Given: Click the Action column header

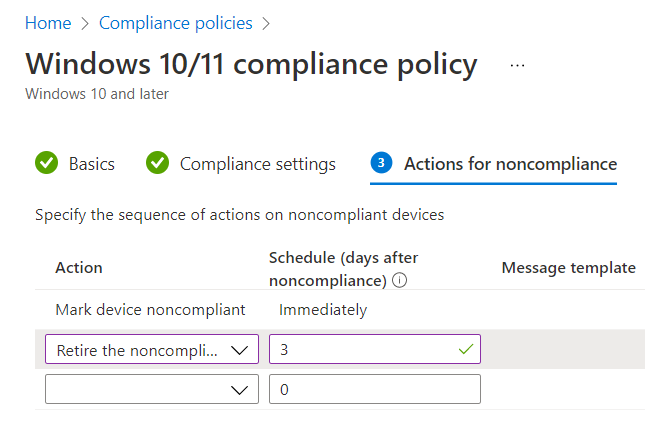Looking at the screenshot, I should [79, 268].
